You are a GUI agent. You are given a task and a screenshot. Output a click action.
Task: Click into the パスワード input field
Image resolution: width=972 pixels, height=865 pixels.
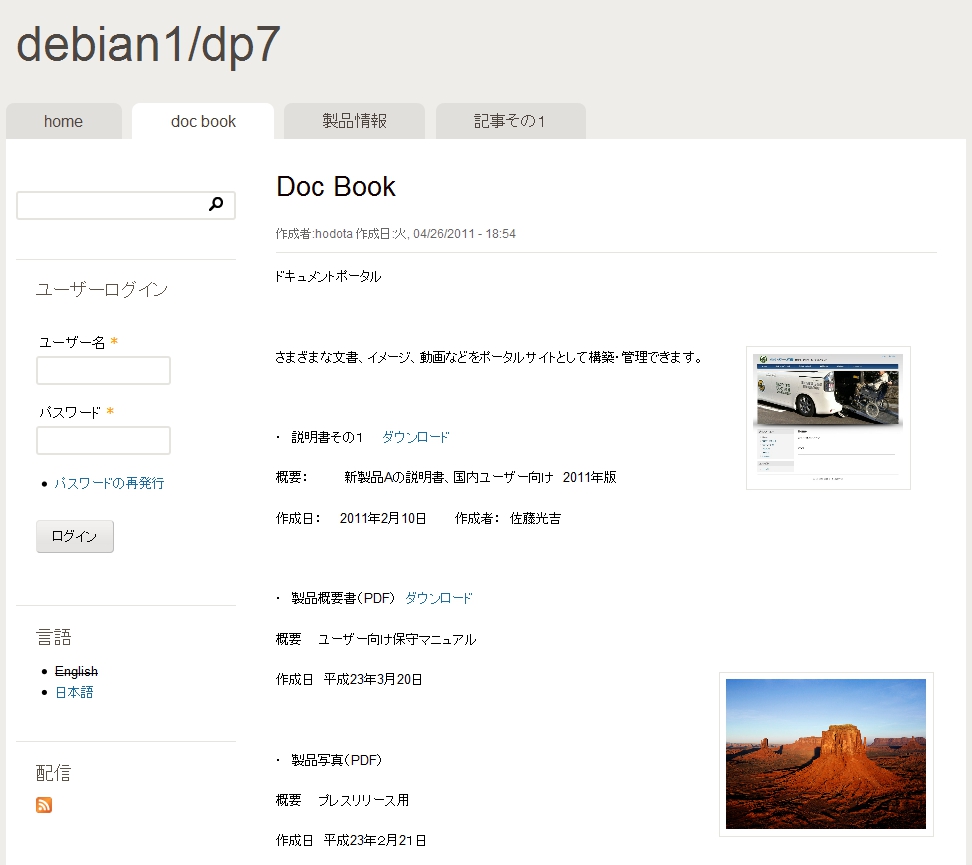point(104,440)
